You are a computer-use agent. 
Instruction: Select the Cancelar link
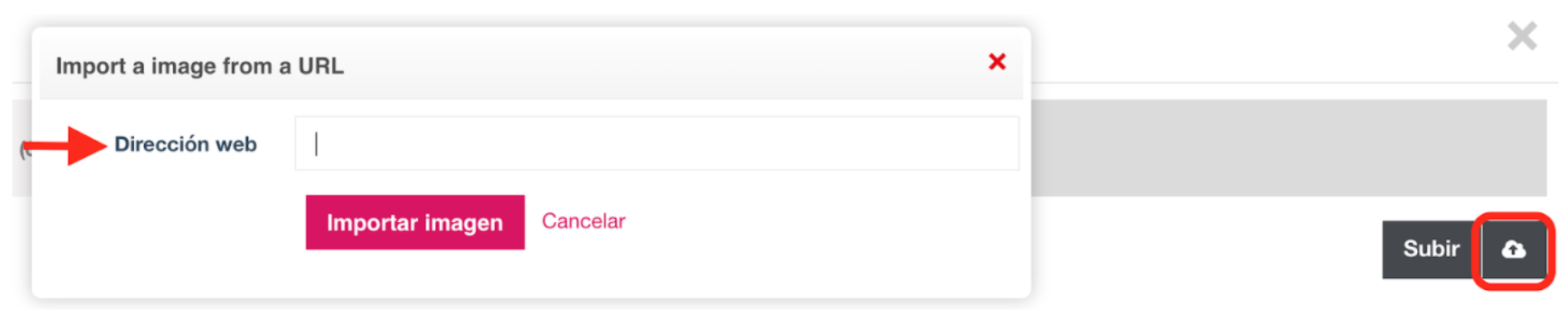pyautogui.click(x=583, y=221)
